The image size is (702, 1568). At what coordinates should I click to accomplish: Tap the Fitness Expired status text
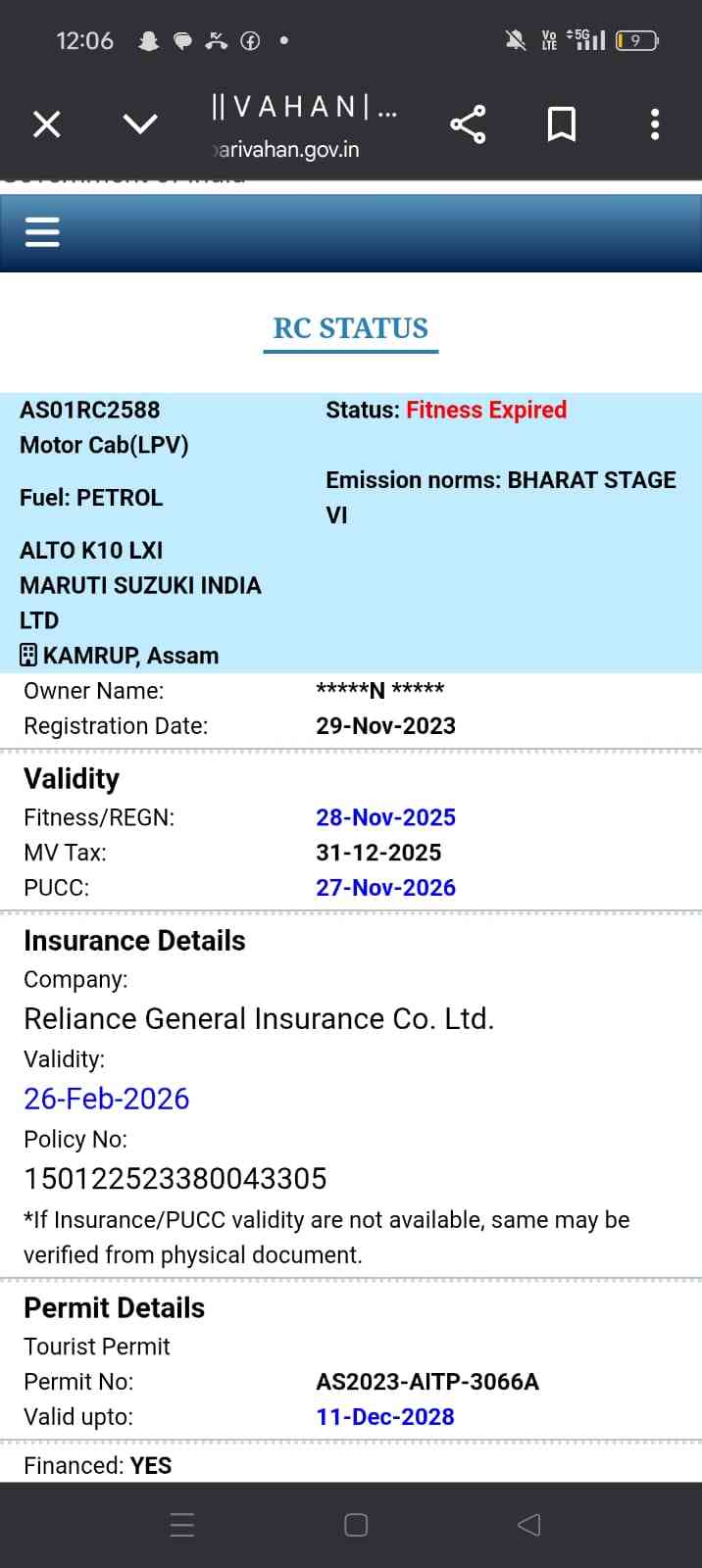[486, 410]
